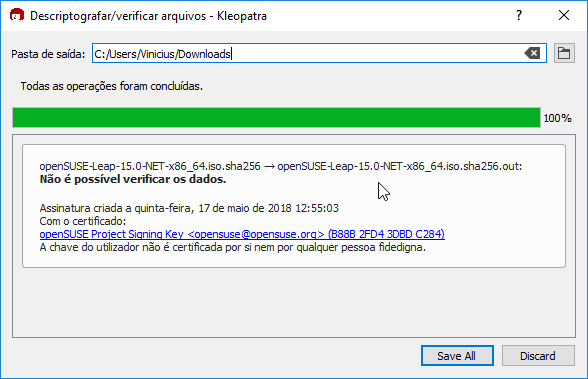Click the Save All button
Image resolution: width=588 pixels, height=379 pixels.
coord(457,355)
